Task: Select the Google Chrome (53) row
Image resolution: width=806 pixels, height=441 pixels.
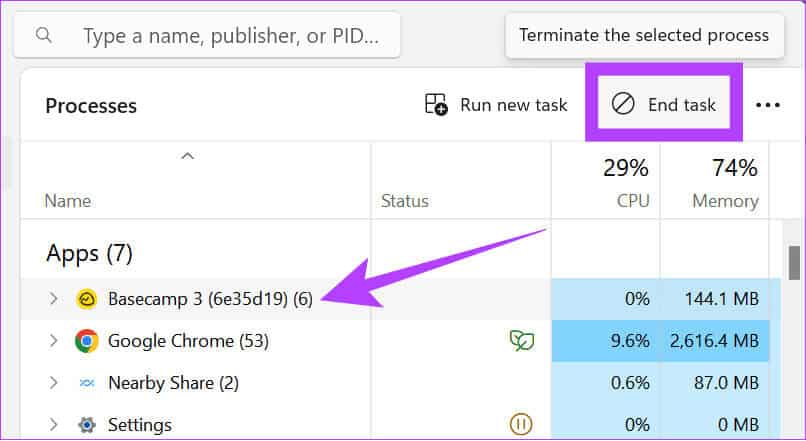Action: 401,341
